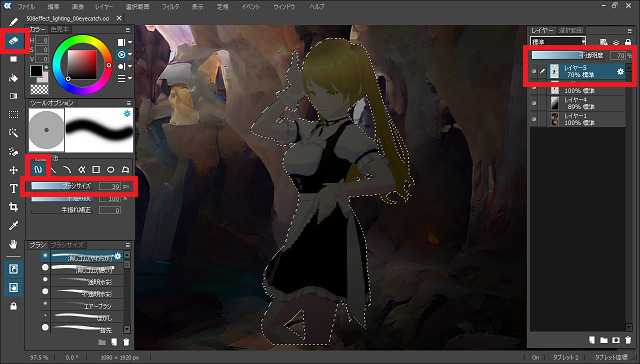Create new layer folder
Viewport: 640px width, 364px height.
tap(604, 340)
